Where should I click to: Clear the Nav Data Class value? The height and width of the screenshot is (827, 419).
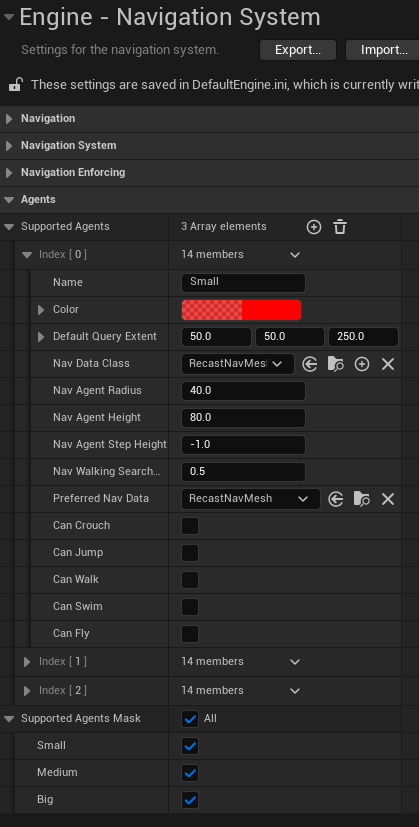point(388,364)
